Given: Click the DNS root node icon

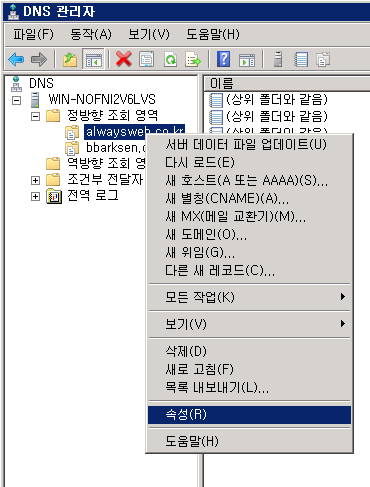Looking at the screenshot, I should coord(16,84).
